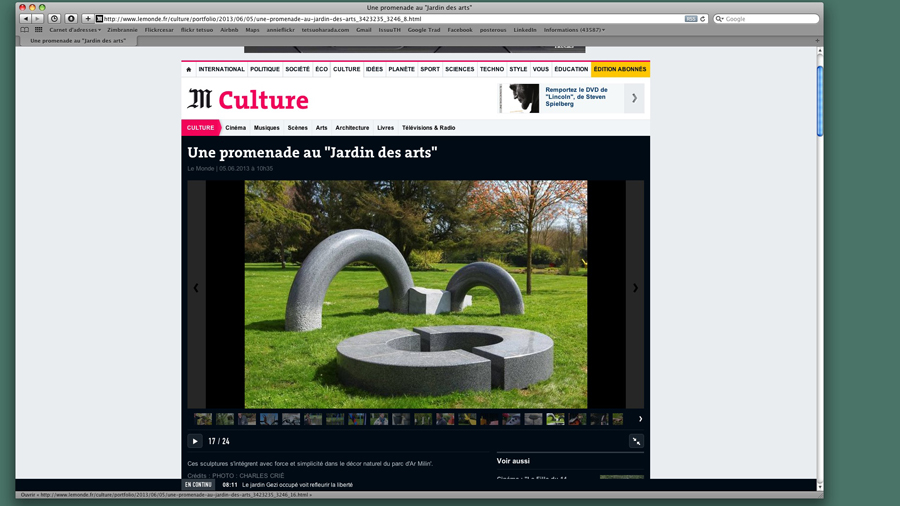900x506 pixels.
Task: Open the Zimbrannie bookmark
Action: click(x=122, y=30)
